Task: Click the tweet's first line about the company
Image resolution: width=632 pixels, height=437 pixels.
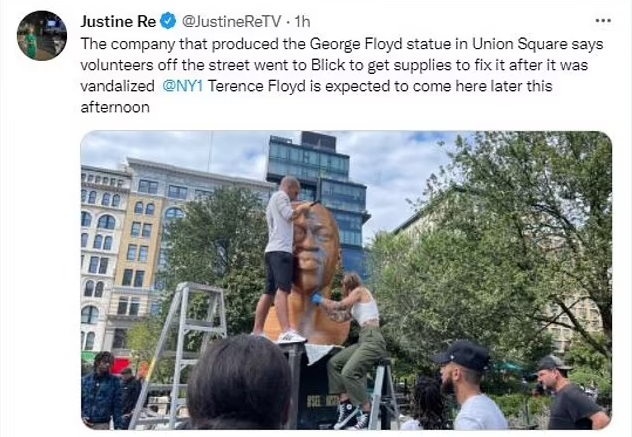Action: point(342,44)
